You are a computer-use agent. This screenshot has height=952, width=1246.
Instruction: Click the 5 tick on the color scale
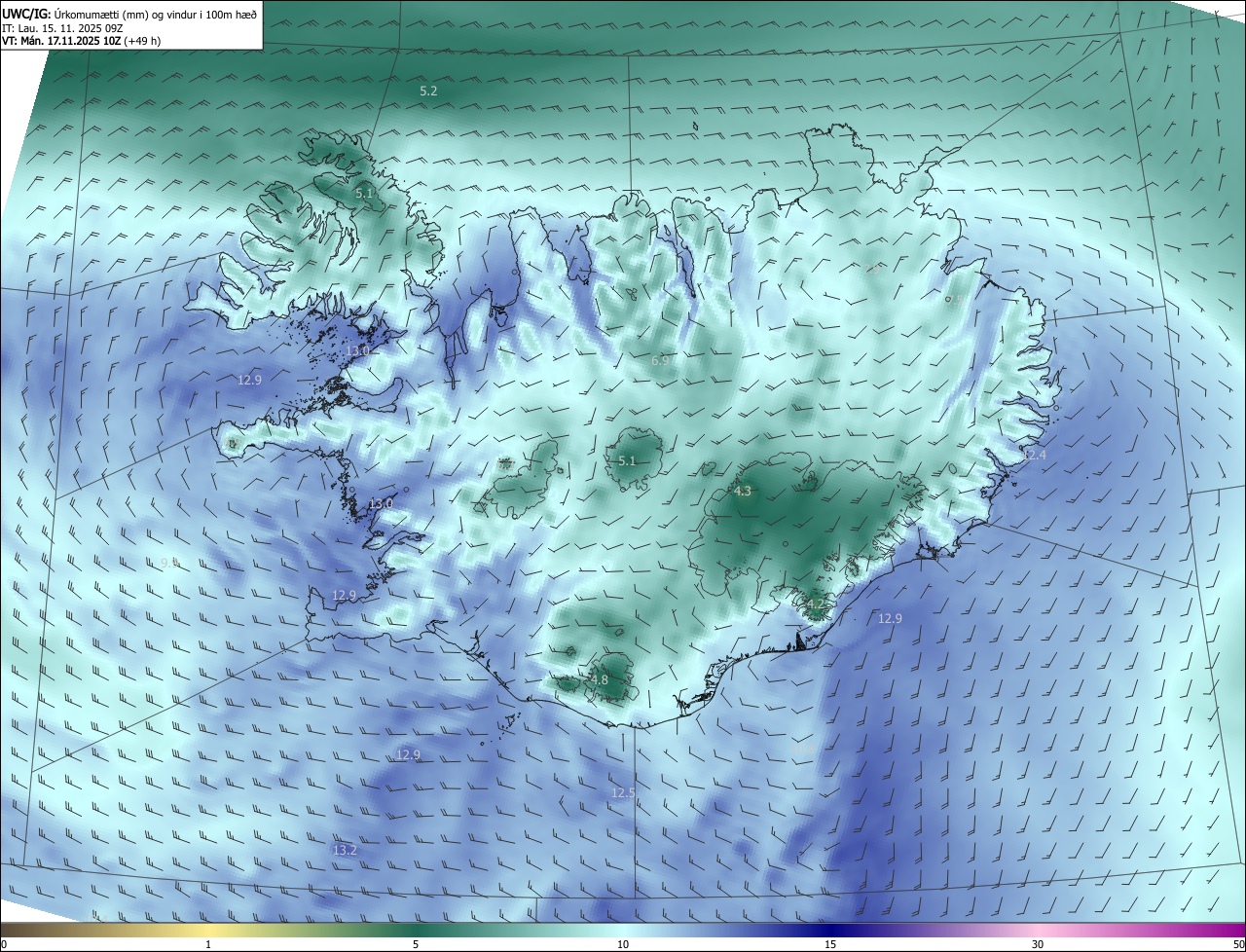click(416, 945)
